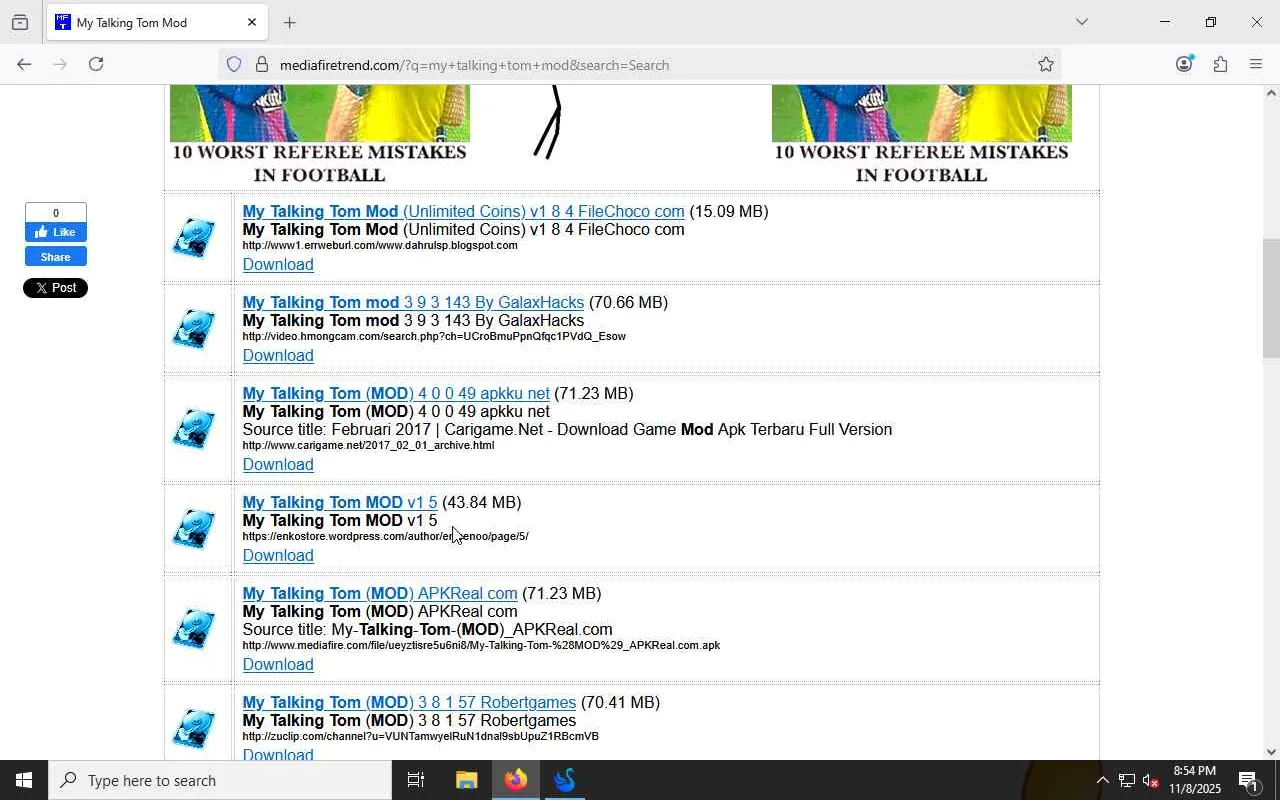Click file icon for Robertgames result
This screenshot has height=800, width=1280.
(x=193, y=729)
